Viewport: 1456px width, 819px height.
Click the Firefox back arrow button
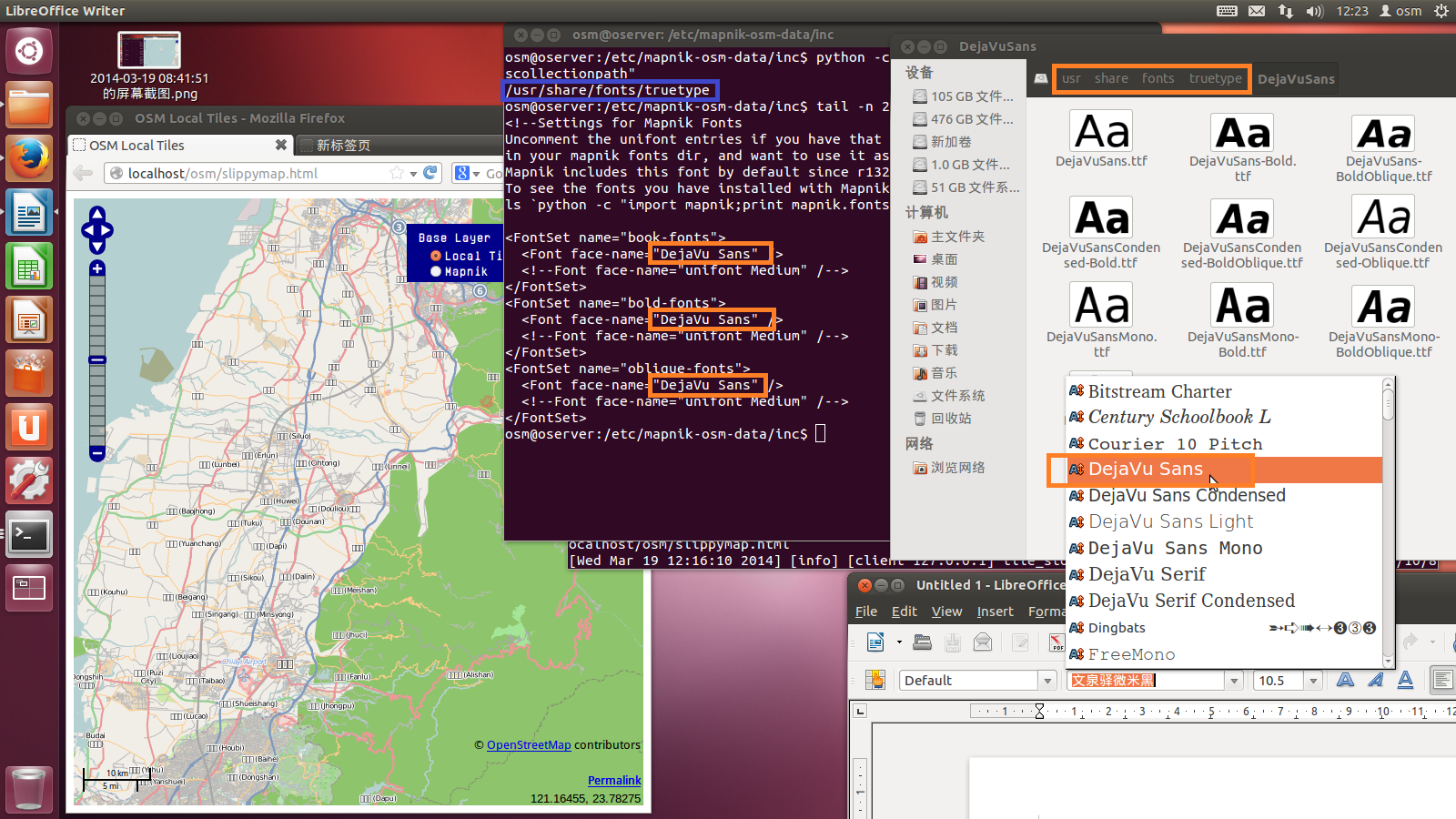coord(84,173)
